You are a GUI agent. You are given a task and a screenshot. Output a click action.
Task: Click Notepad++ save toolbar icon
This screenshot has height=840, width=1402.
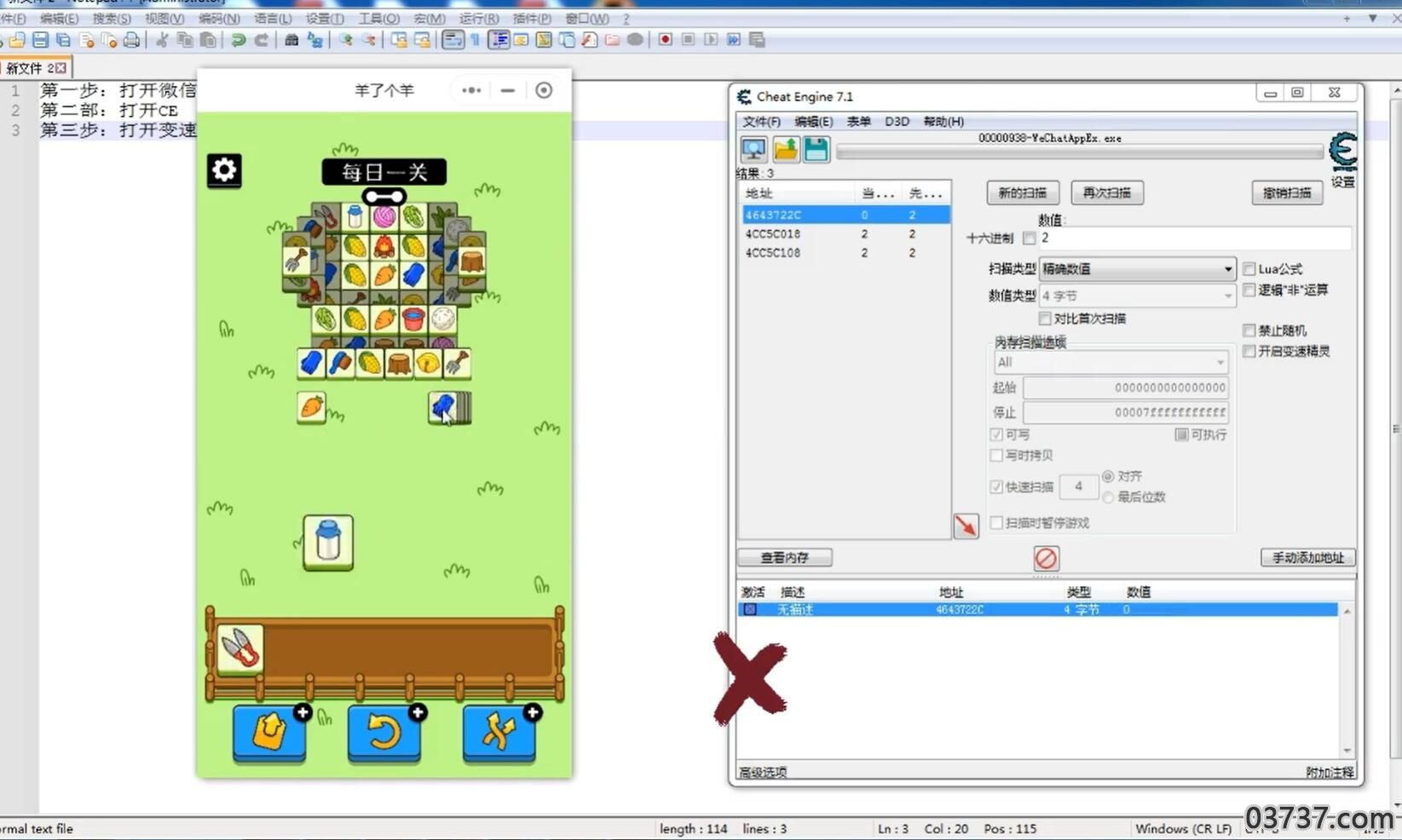[40, 40]
